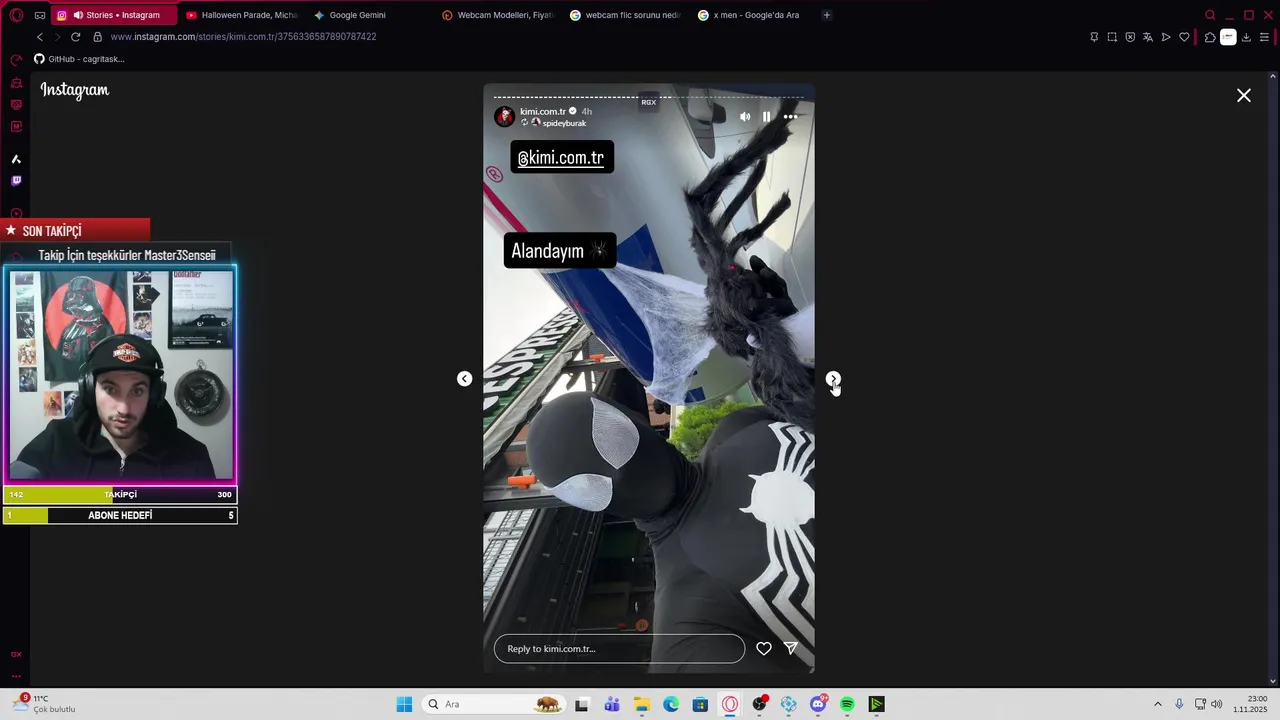
Task: Open the browser downloads icon
Action: coord(1246,37)
